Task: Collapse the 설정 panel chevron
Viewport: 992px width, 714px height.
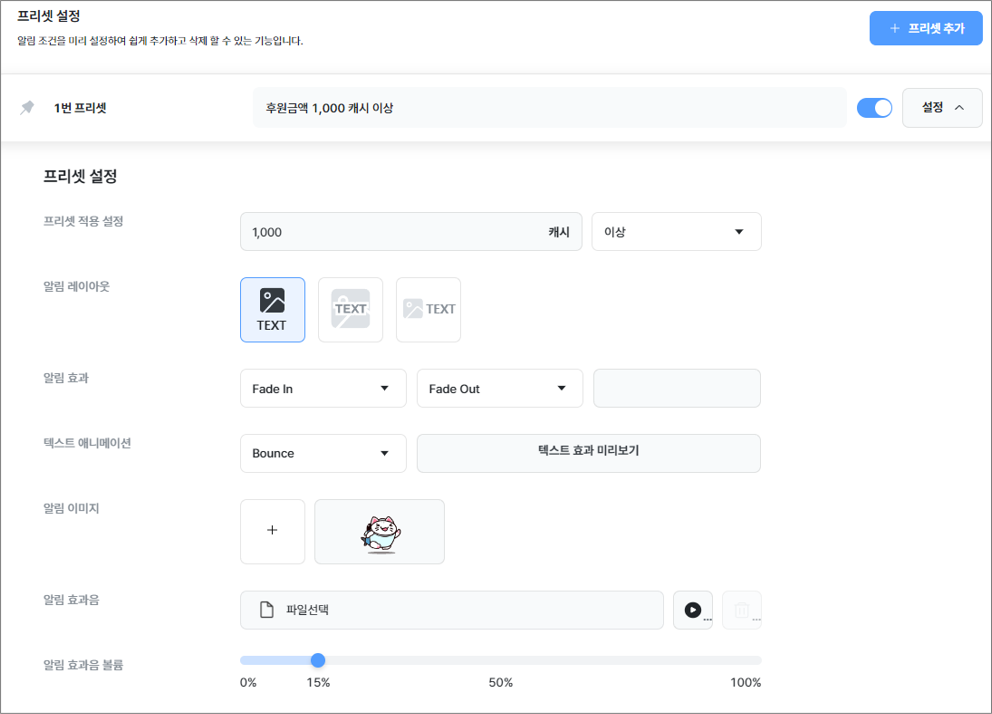Action: point(959,108)
